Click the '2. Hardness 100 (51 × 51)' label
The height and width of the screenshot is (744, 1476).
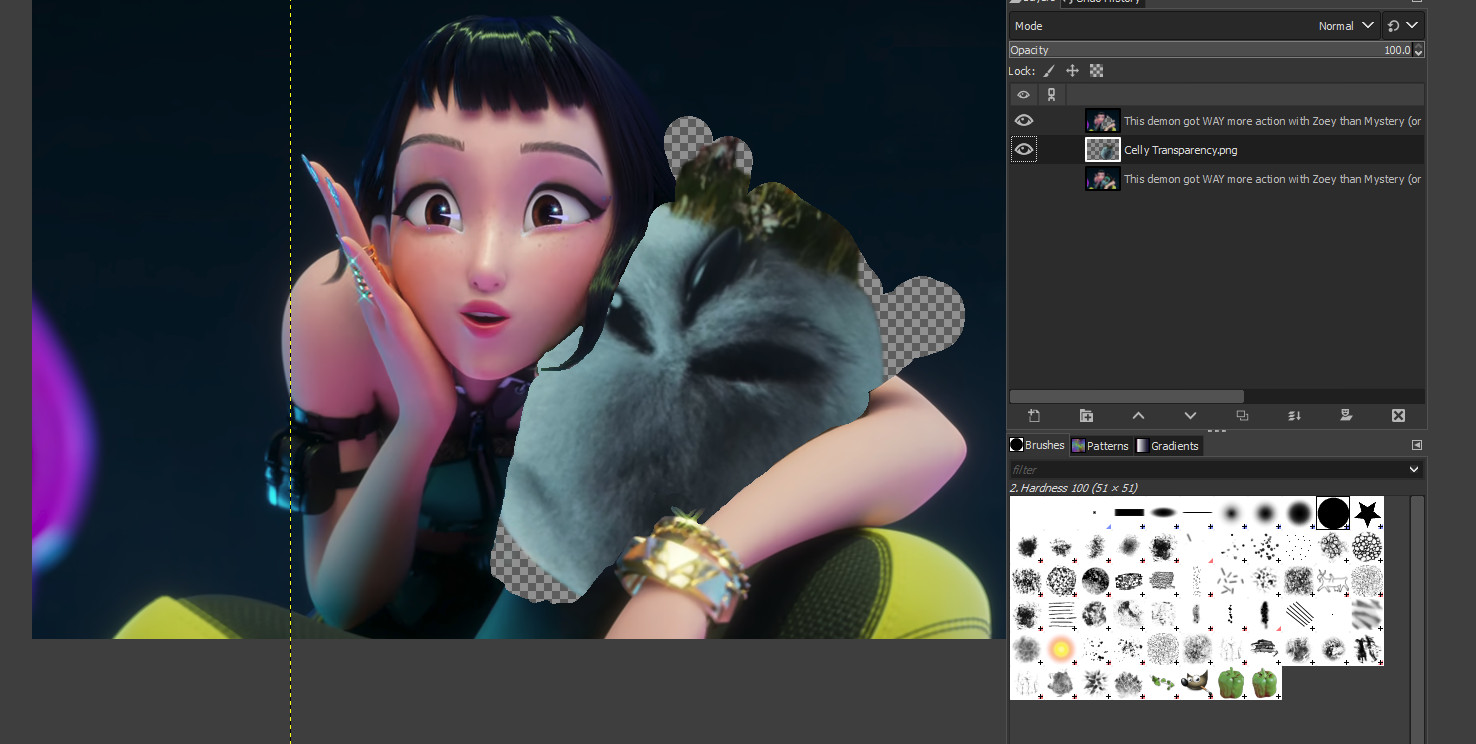(x=1073, y=488)
